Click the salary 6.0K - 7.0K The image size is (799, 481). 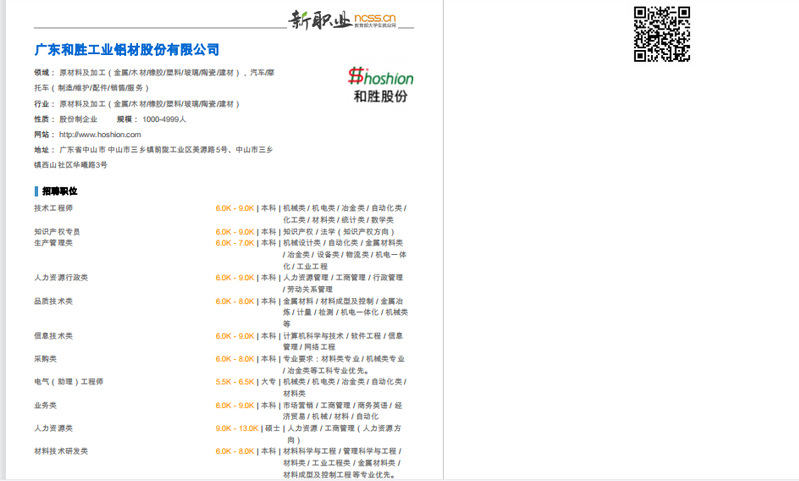[234, 243]
